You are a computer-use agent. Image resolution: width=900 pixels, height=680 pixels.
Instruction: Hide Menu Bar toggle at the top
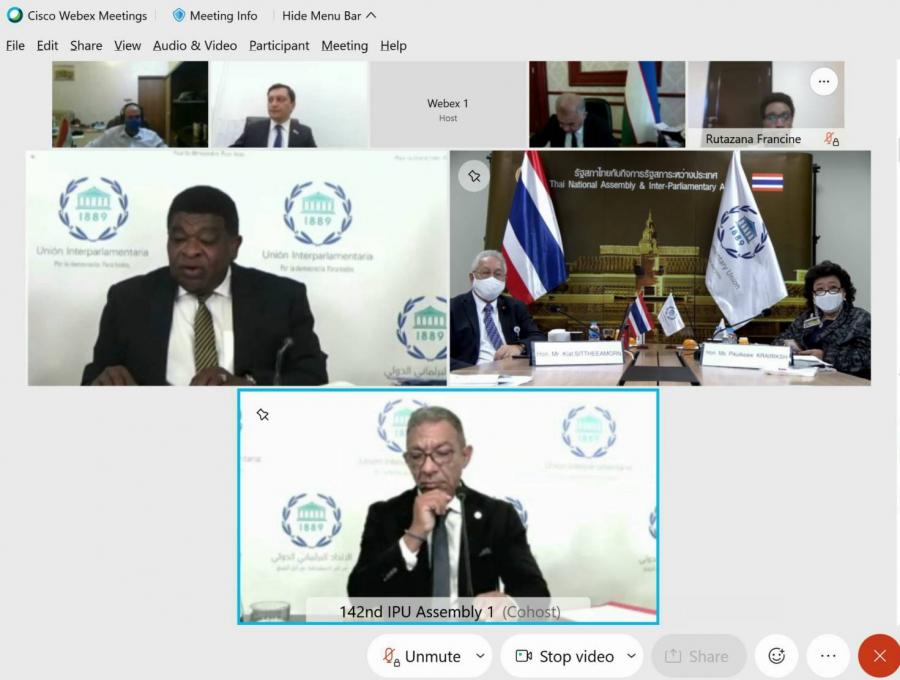[x=329, y=15]
